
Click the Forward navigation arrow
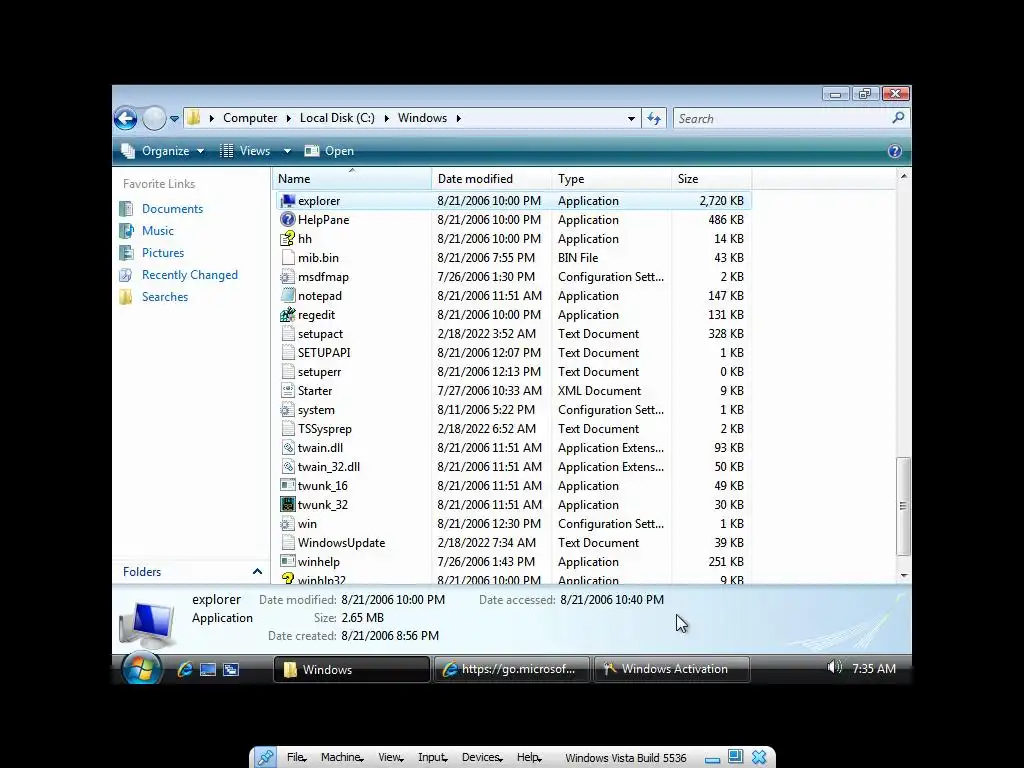[154, 119]
